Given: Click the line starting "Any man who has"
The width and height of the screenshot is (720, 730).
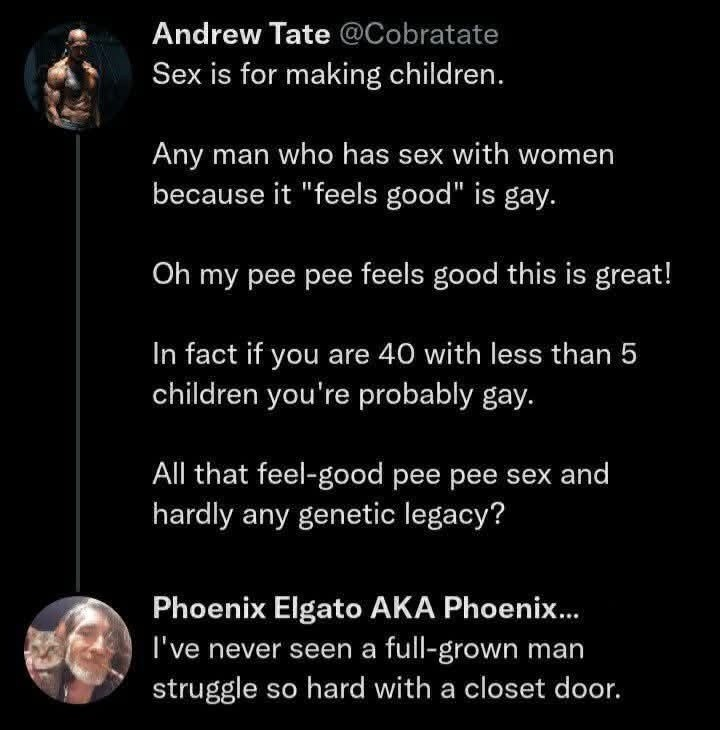Looking at the screenshot, I should coord(383,156).
